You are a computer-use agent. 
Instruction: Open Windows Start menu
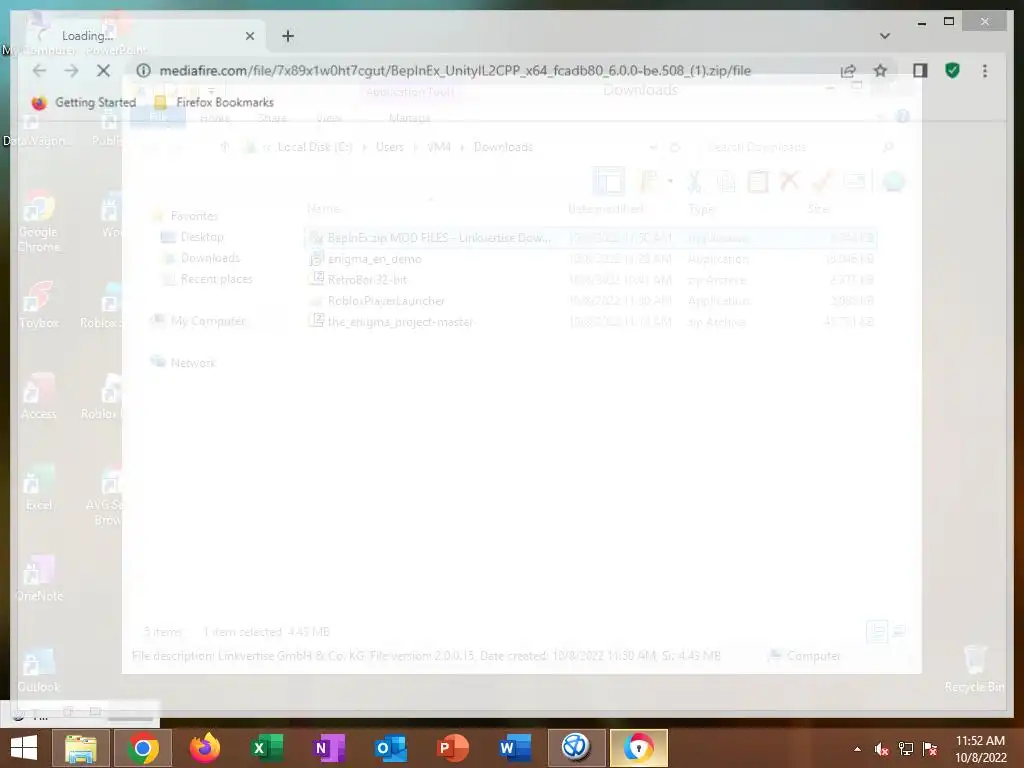pos(24,748)
